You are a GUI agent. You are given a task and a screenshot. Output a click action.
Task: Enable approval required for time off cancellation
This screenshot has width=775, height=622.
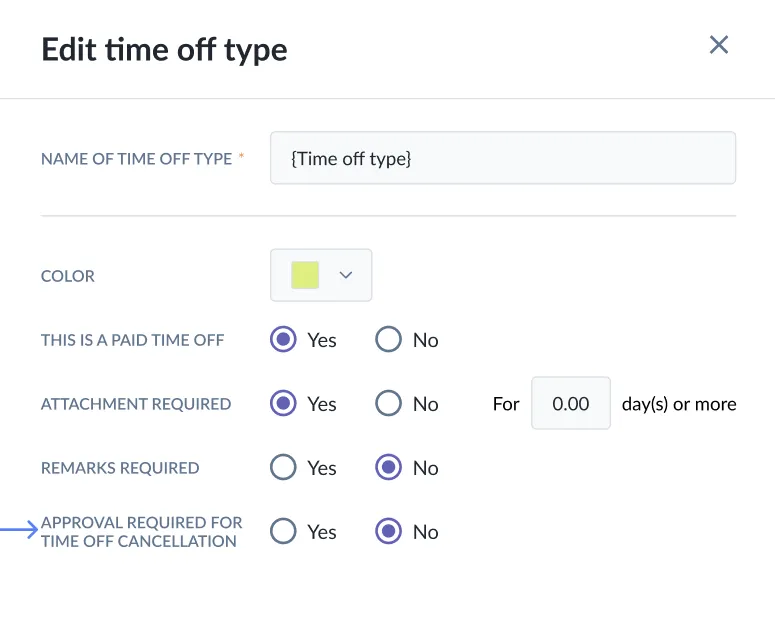284,532
